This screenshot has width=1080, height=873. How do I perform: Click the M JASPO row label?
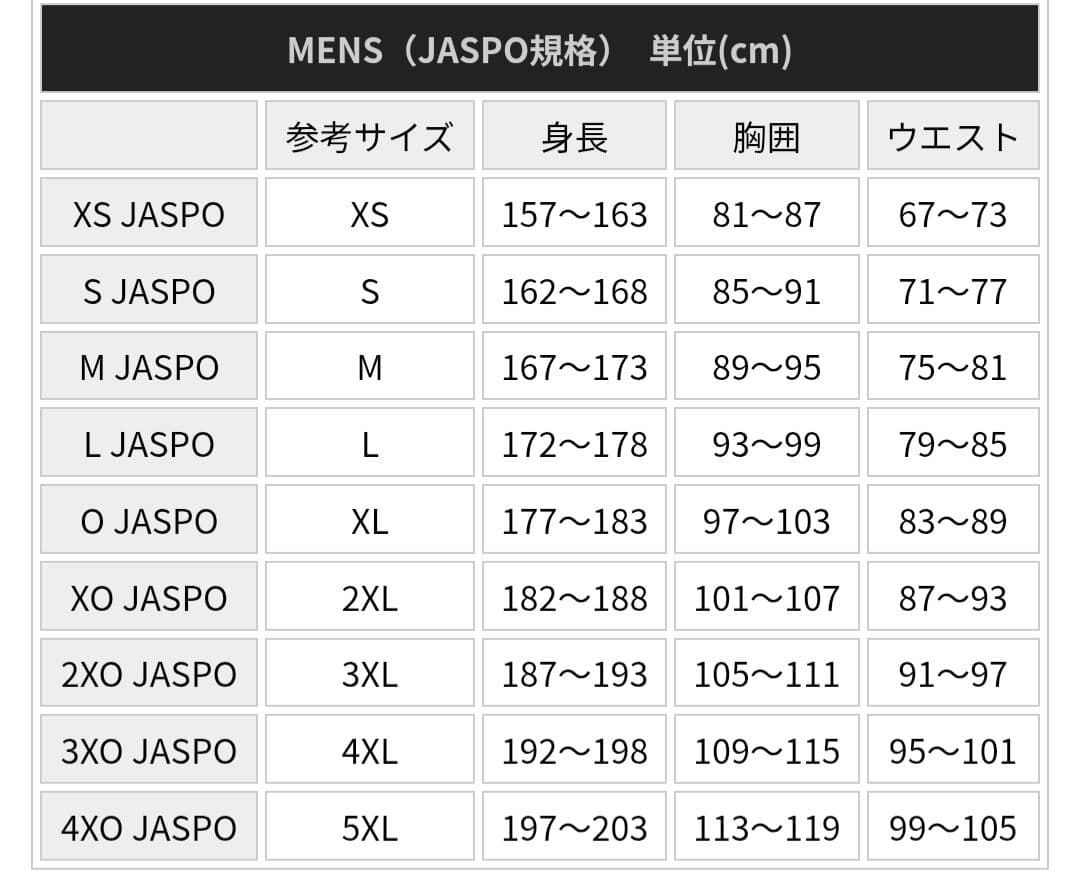click(149, 366)
